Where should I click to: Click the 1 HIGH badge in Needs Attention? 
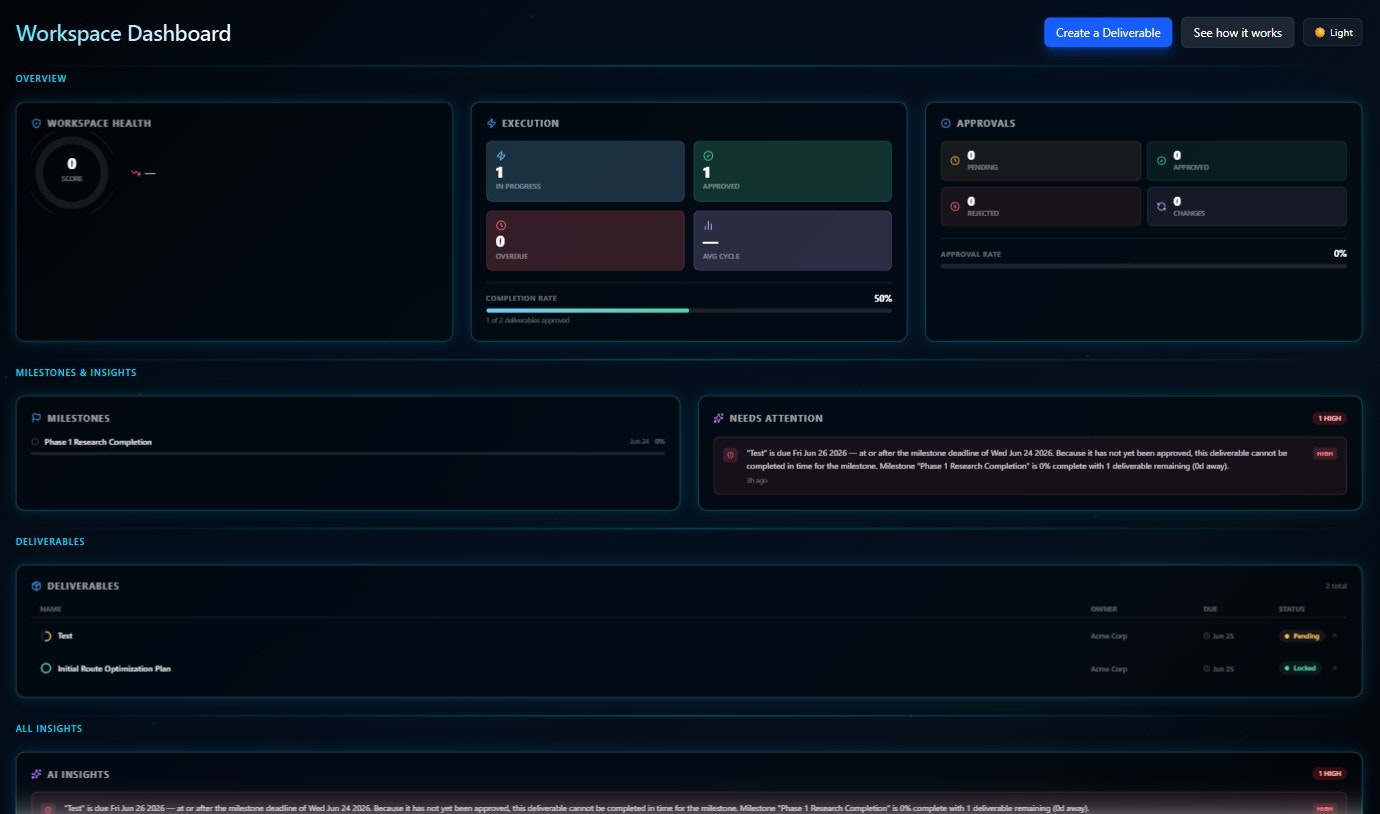pyautogui.click(x=1329, y=418)
